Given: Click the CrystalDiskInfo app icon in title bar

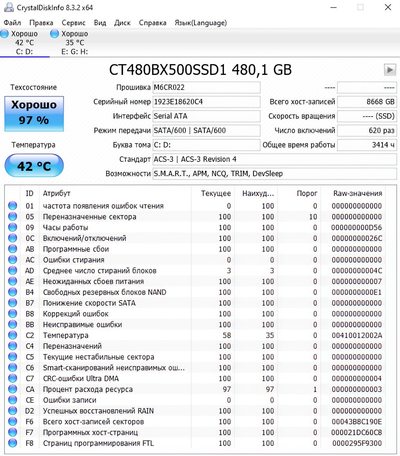Looking at the screenshot, I should tap(9, 7).
